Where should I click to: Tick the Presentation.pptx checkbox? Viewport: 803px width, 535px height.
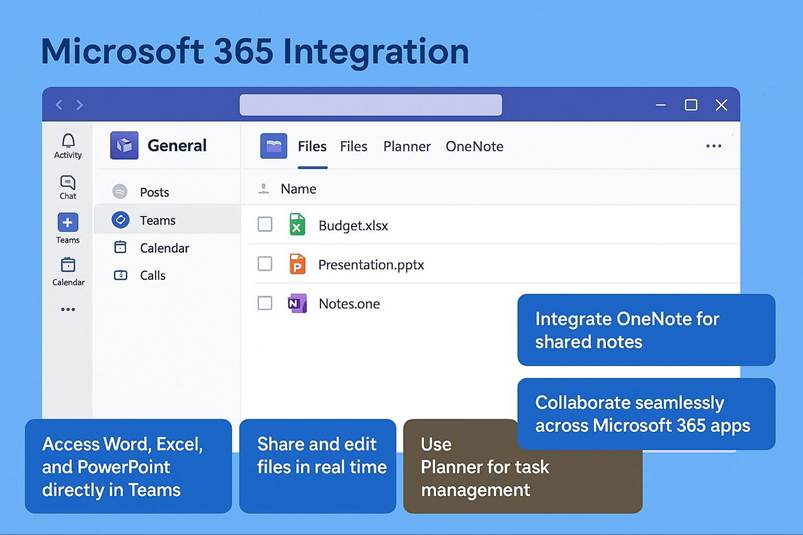[x=265, y=264]
